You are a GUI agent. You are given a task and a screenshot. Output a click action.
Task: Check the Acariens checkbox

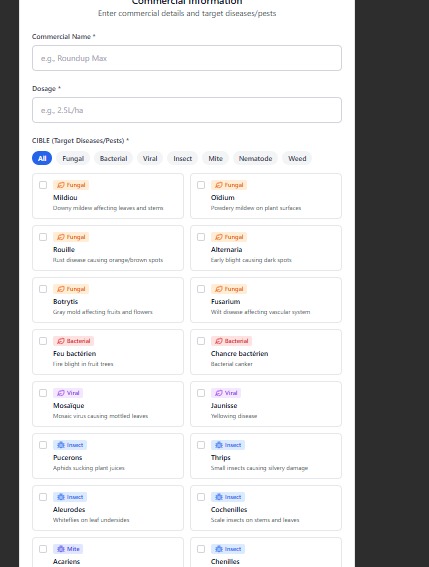click(43, 549)
